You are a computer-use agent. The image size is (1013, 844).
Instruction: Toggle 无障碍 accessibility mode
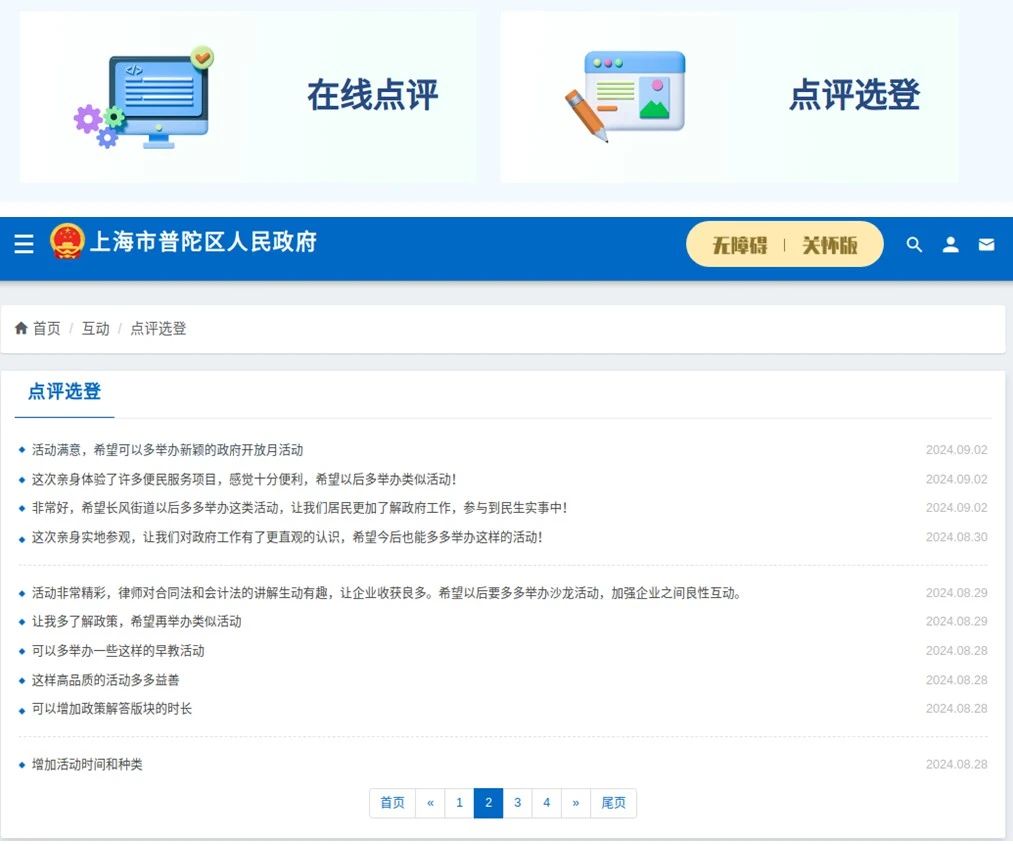tap(739, 245)
